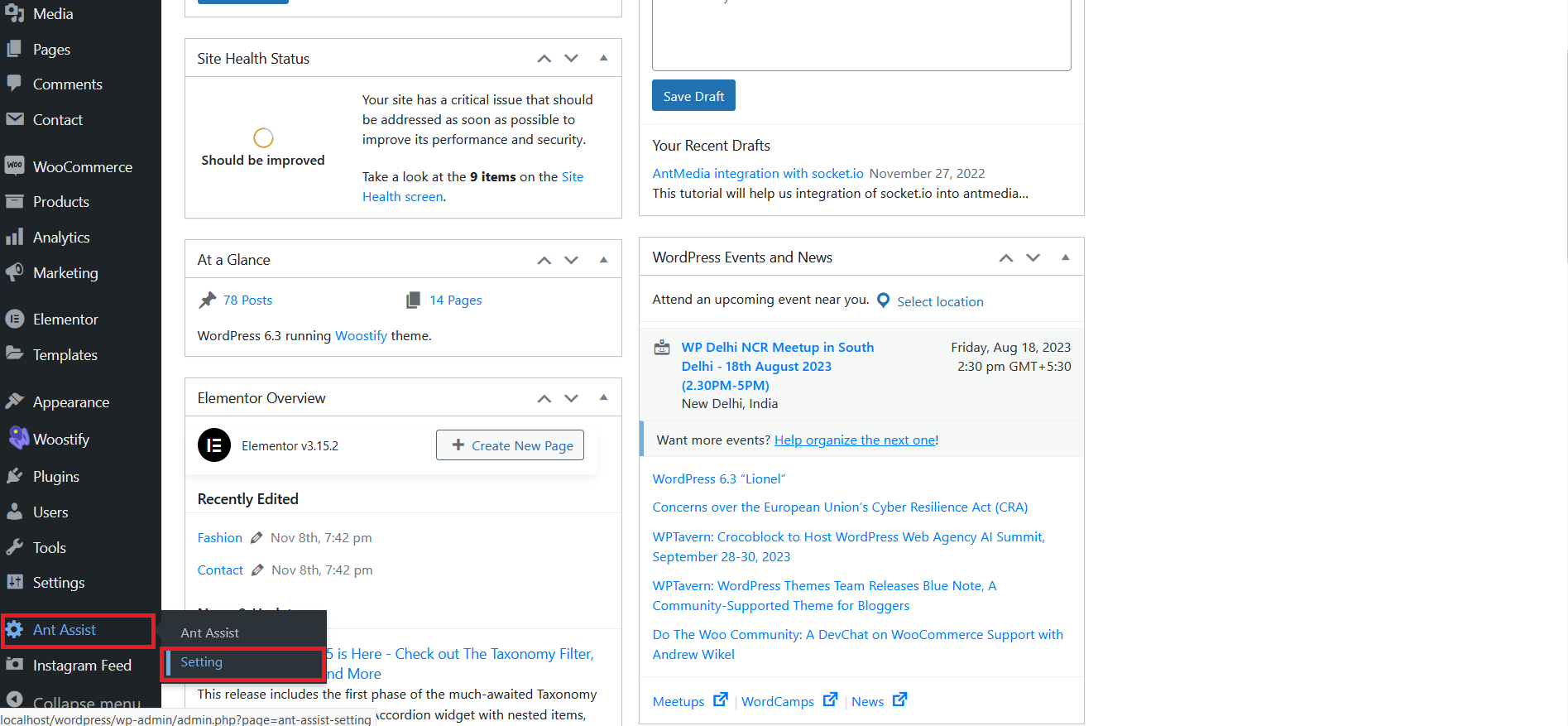Open WP Delhi NCR Meetup event link
The image size is (1568, 726).
pyautogui.click(x=778, y=366)
